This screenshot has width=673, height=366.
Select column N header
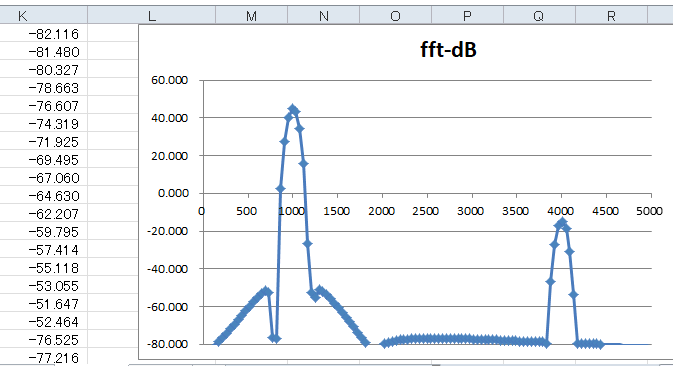323,16
